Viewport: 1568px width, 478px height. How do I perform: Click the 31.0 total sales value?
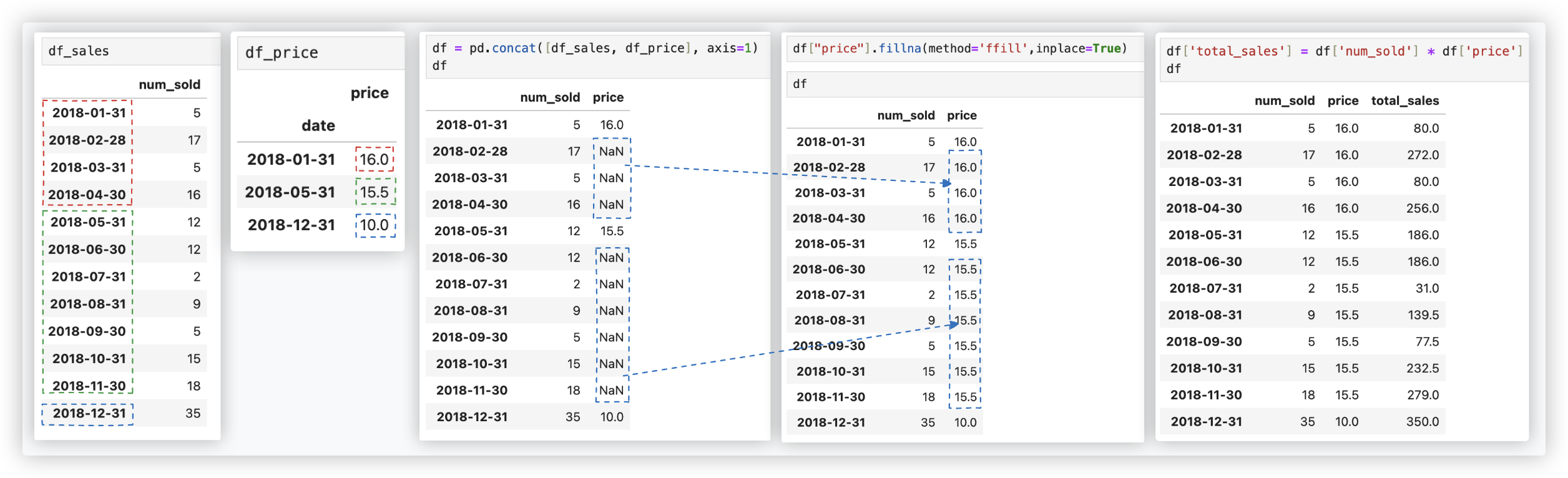(x=1426, y=288)
